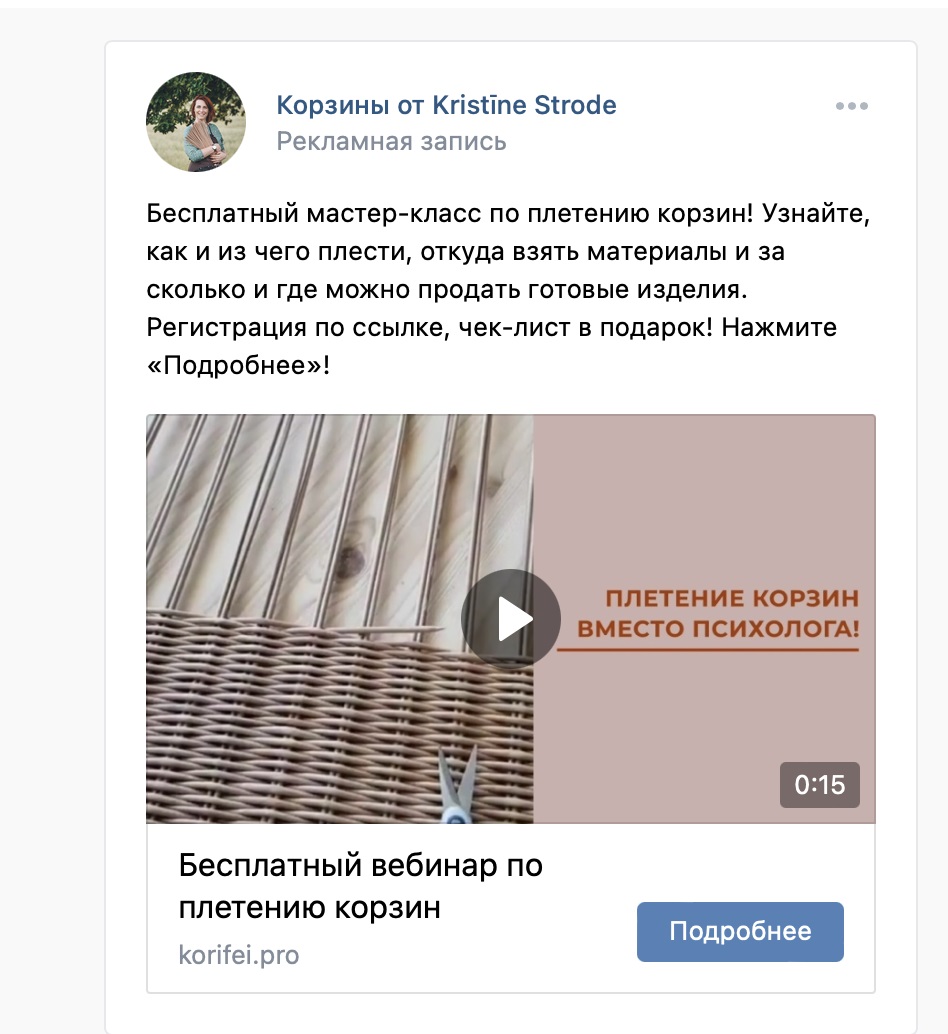Click the Рекламная запись label
Image resolution: width=948 pixels, height=1034 pixels.
point(392,141)
